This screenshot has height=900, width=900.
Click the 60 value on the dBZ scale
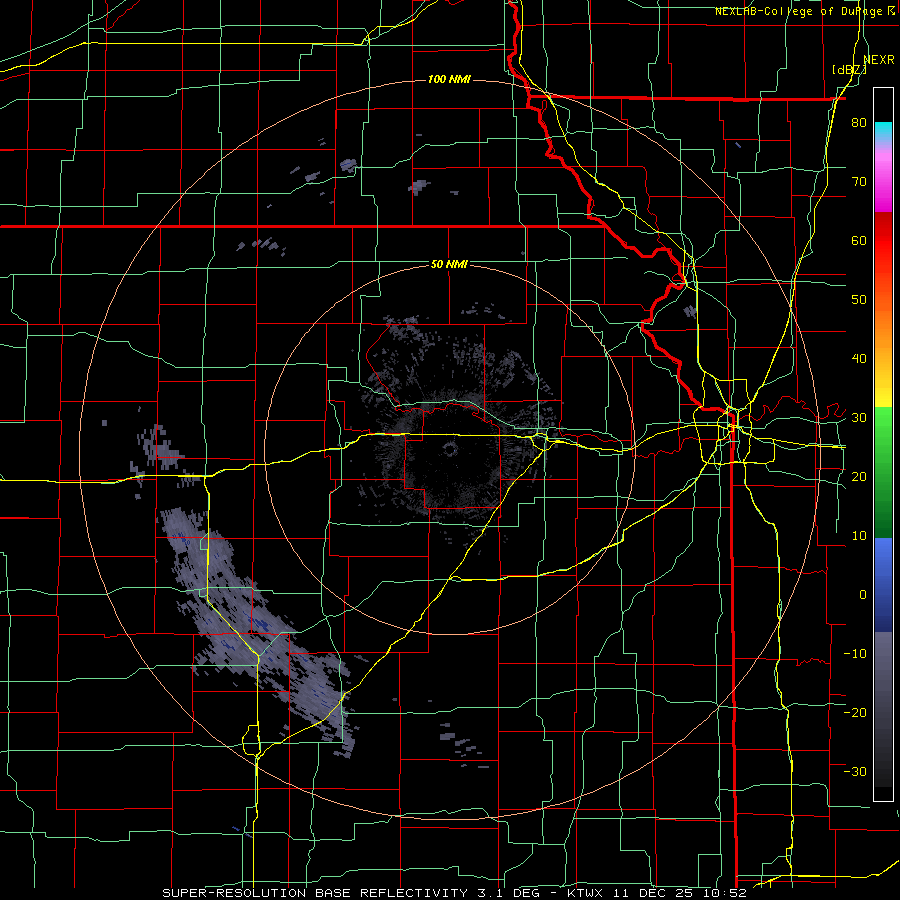click(x=859, y=240)
